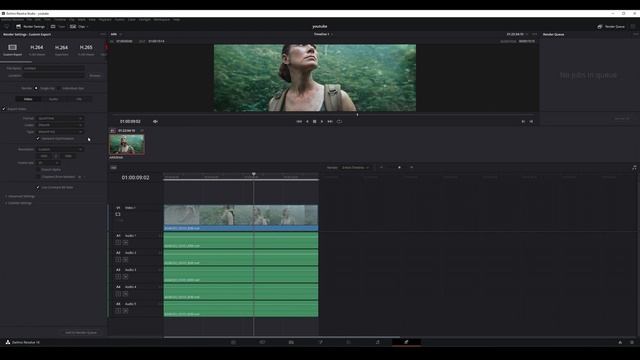Open the Color page icon
The image size is (640, 360).
349,342
